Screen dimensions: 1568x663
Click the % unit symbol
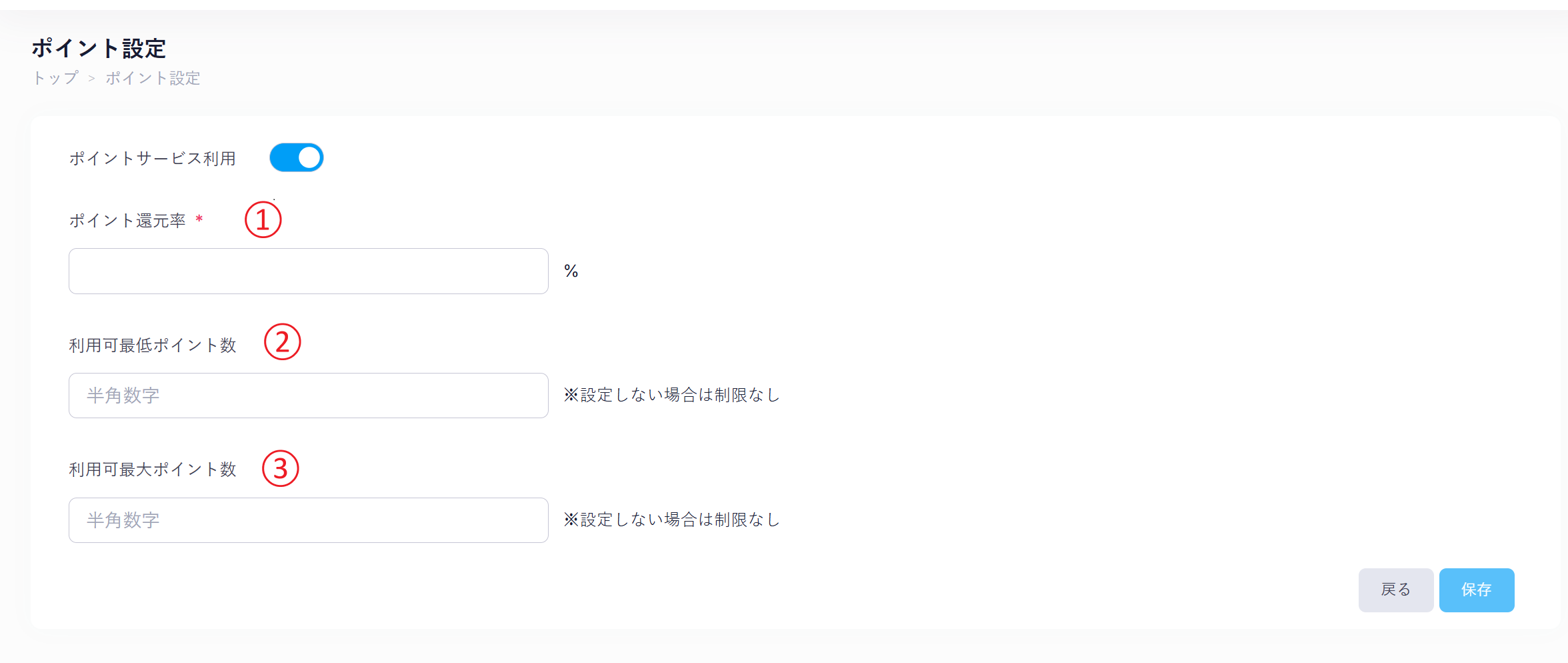click(x=571, y=271)
